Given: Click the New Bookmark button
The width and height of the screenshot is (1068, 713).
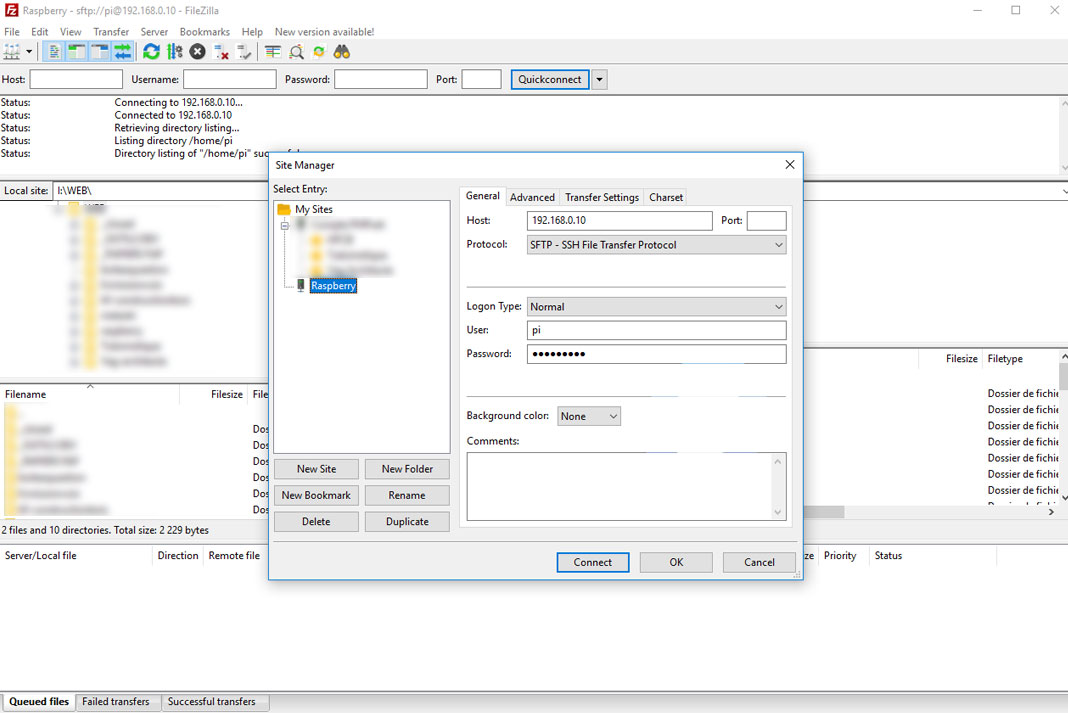Looking at the screenshot, I should coord(316,495).
